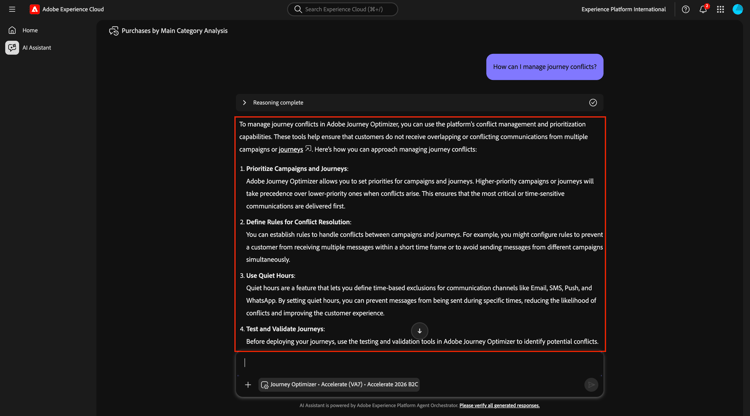Click the Adobe Experience Cloud logo
750x416 pixels.
coord(34,9)
